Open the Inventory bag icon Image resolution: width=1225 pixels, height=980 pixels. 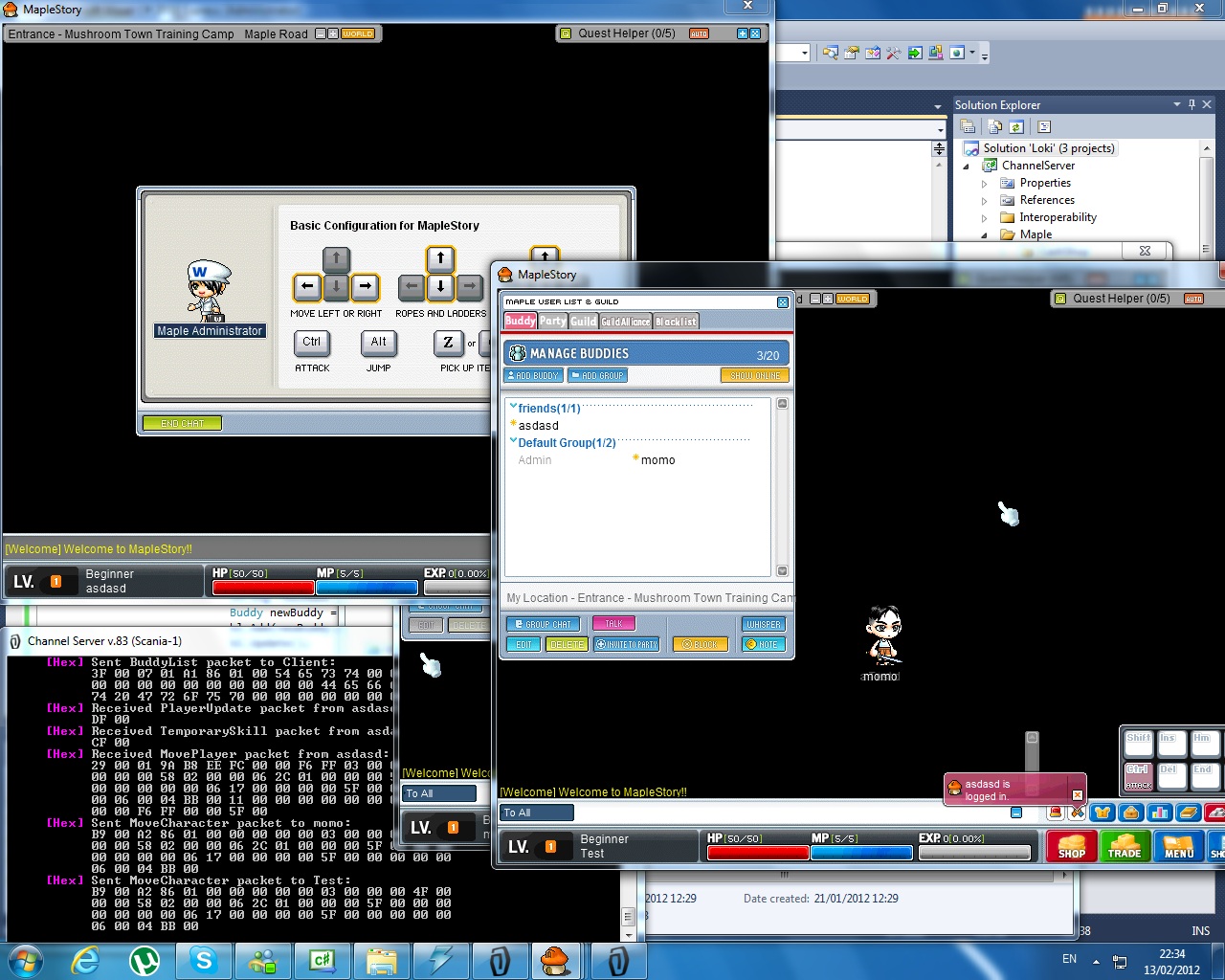tap(1131, 813)
